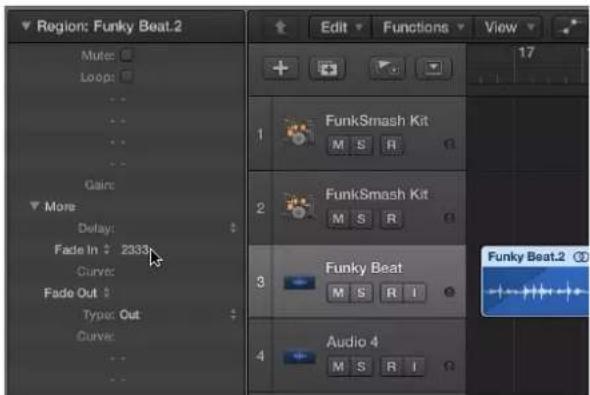Open the View menu

point(509,27)
